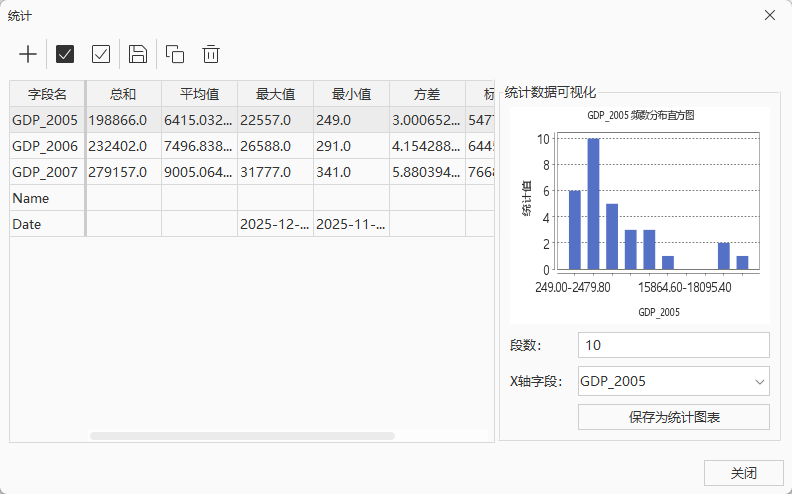
Task: Click the 段数 input field
Action: 673,345
